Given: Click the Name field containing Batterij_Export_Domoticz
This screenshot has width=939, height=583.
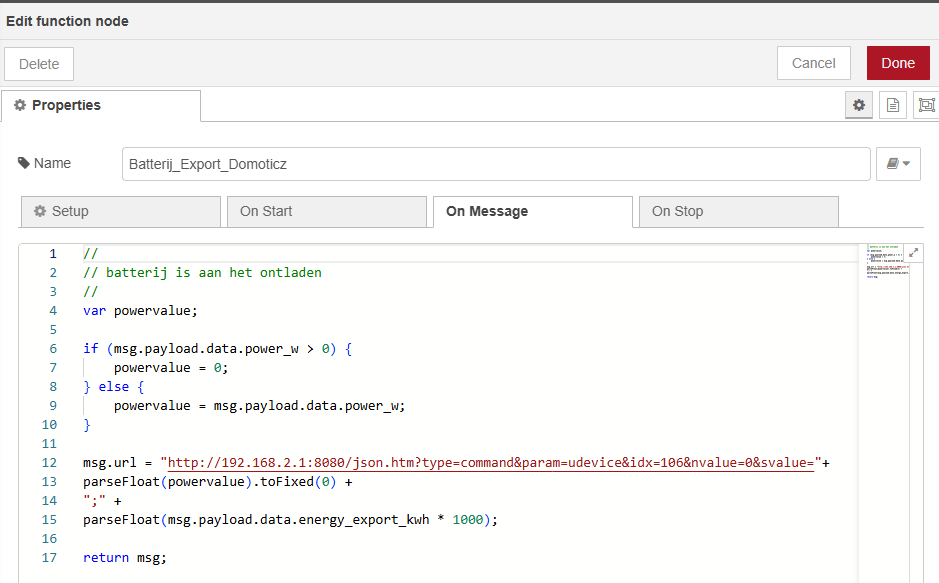Looking at the screenshot, I should click(x=495, y=164).
